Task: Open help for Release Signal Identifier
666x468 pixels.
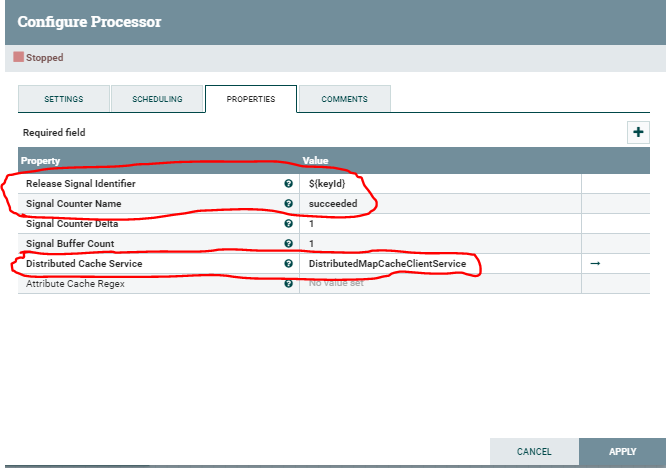Action: click(288, 183)
